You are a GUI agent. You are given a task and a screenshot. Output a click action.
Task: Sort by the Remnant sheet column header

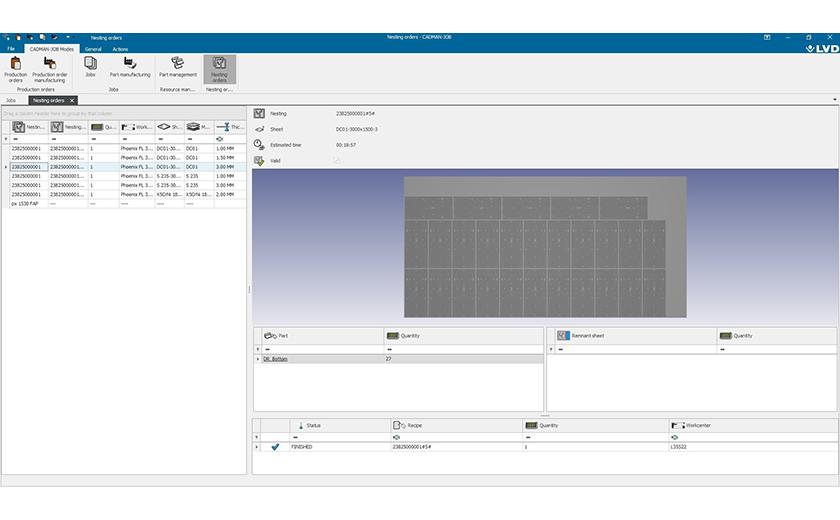(x=630, y=336)
